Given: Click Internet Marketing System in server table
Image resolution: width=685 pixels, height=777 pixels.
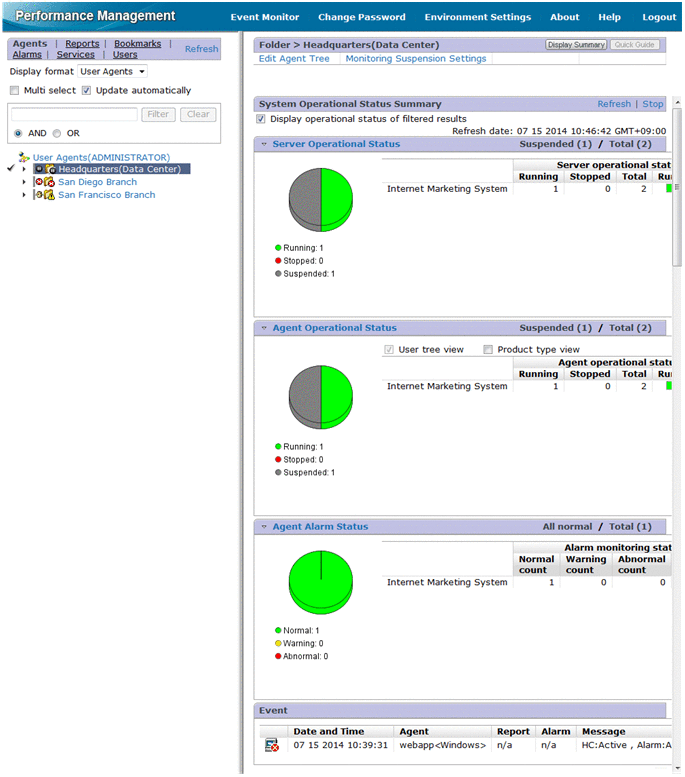Looking at the screenshot, I should tap(447, 189).
